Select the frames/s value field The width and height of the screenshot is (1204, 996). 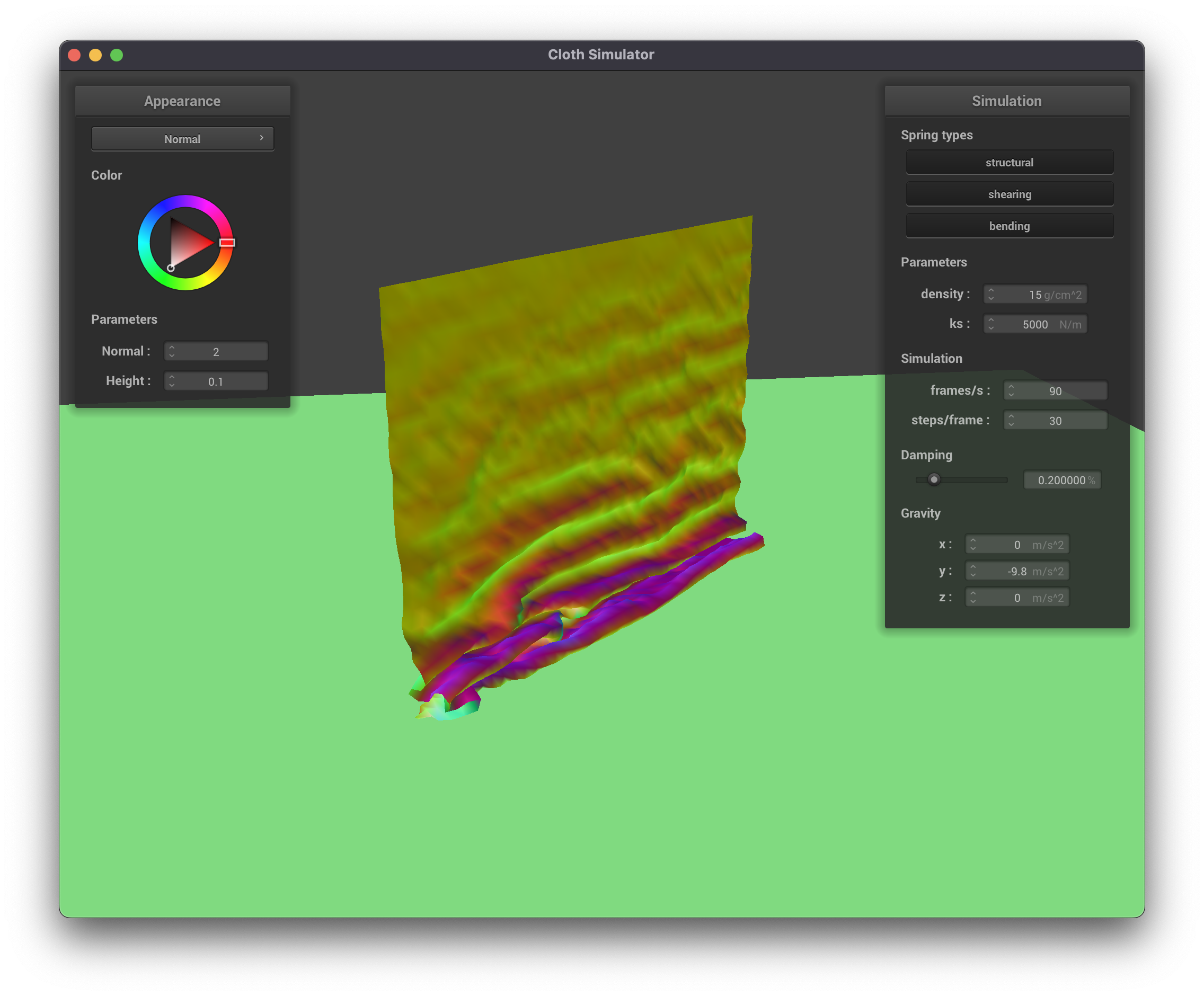[x=1055, y=391]
